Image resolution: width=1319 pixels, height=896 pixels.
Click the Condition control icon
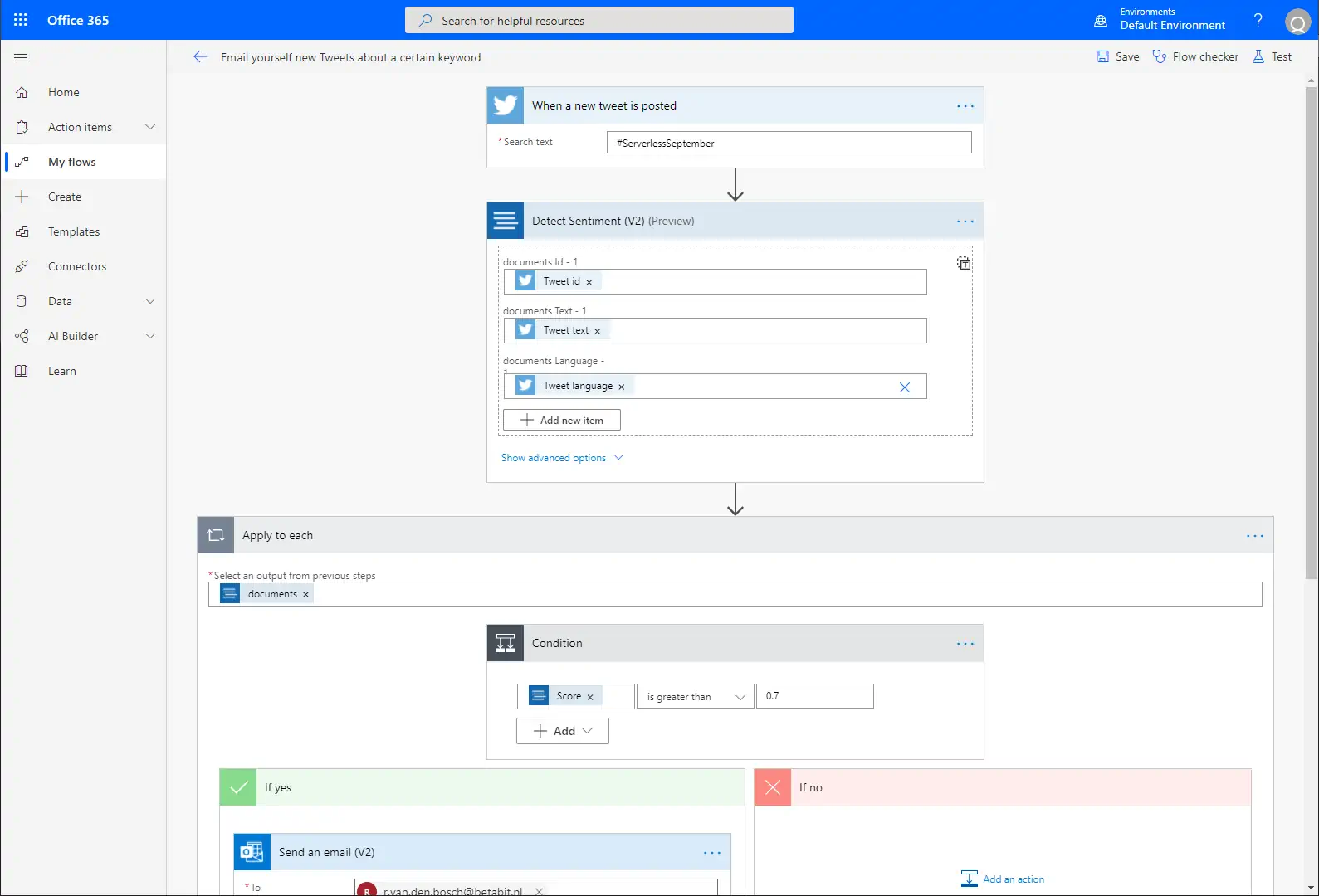[x=506, y=643]
